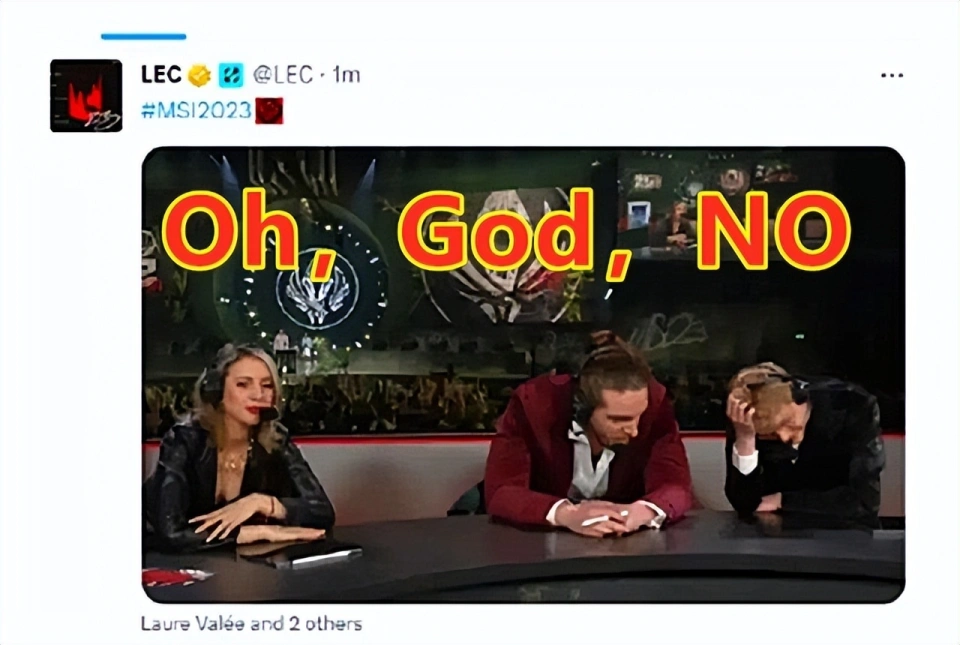Viewport: 960px width, 645px height.
Task: Click the LEC display name
Action: coord(161,75)
